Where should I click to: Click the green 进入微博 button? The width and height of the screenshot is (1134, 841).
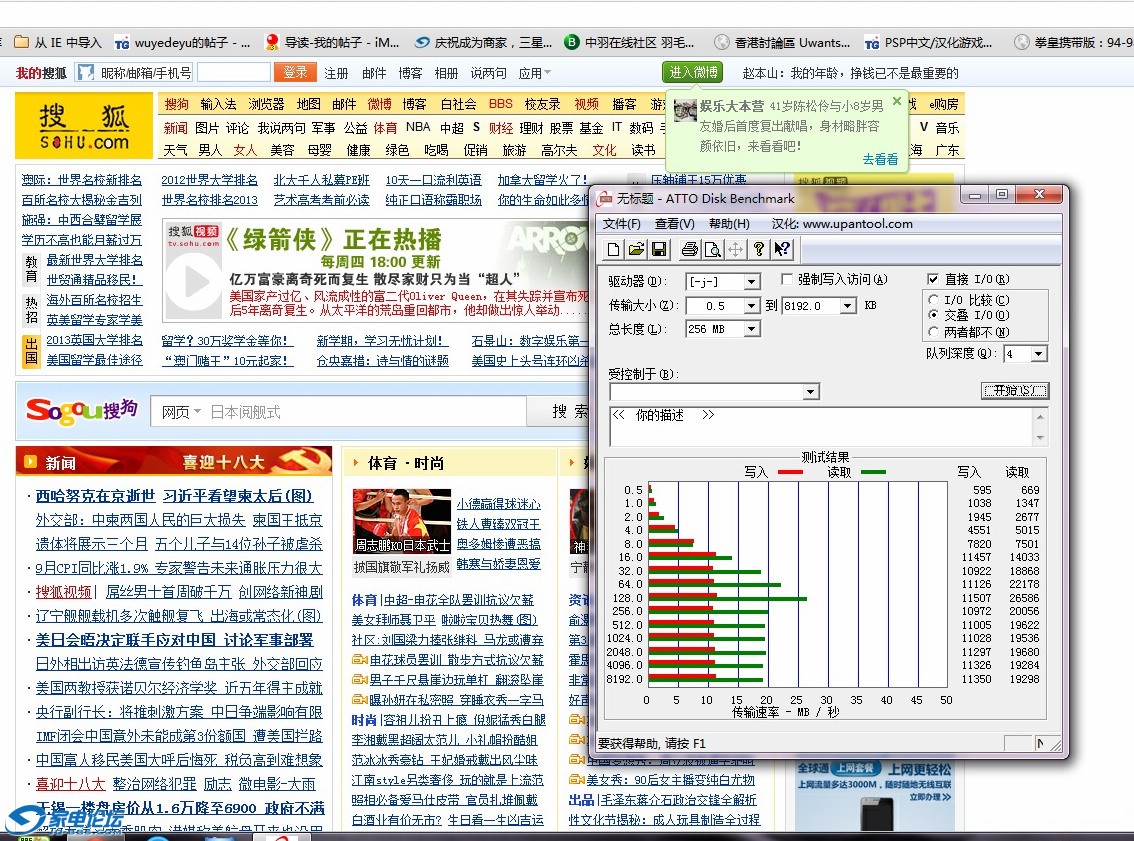[692, 72]
